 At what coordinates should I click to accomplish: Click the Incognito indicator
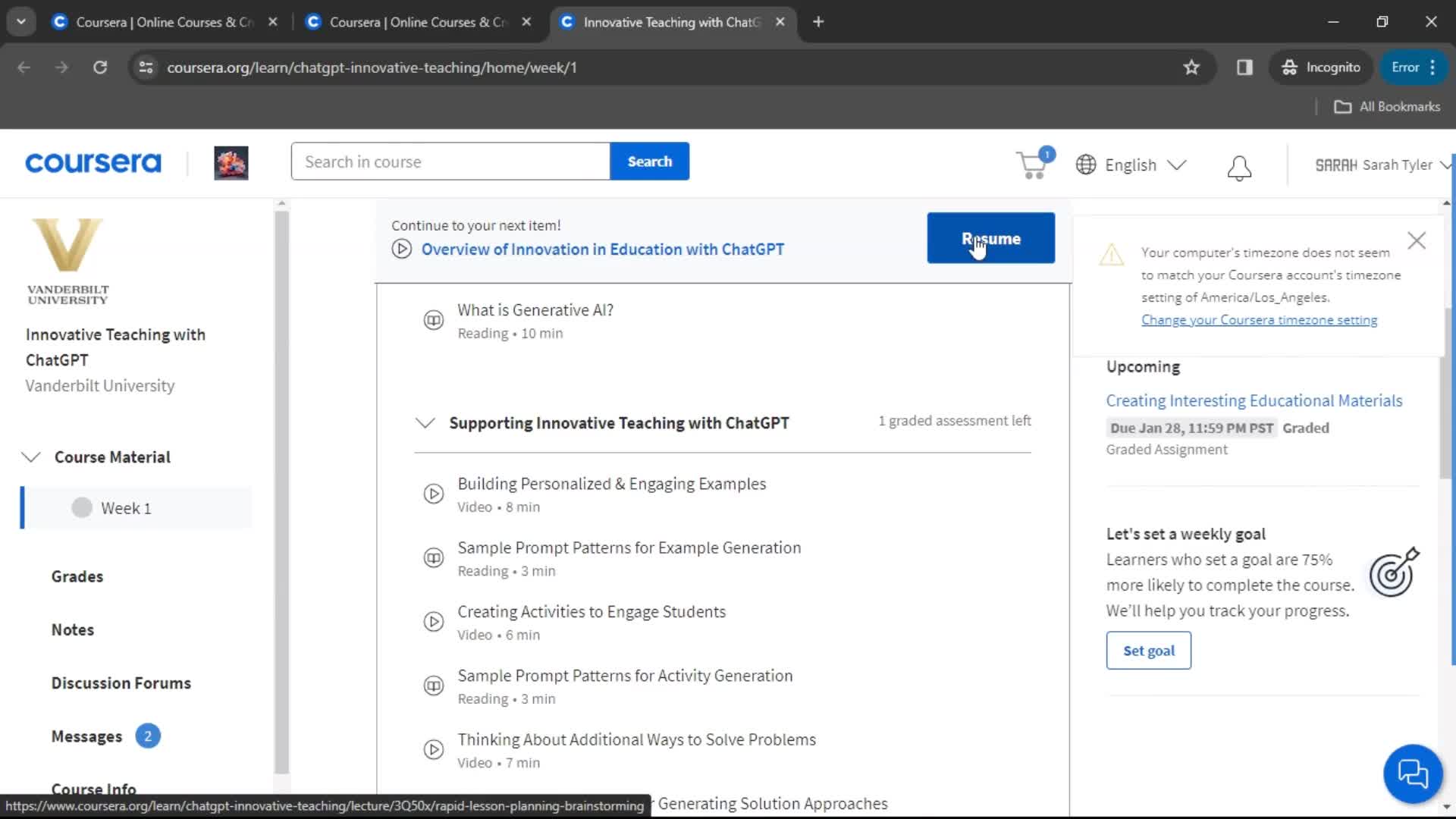click(1321, 67)
